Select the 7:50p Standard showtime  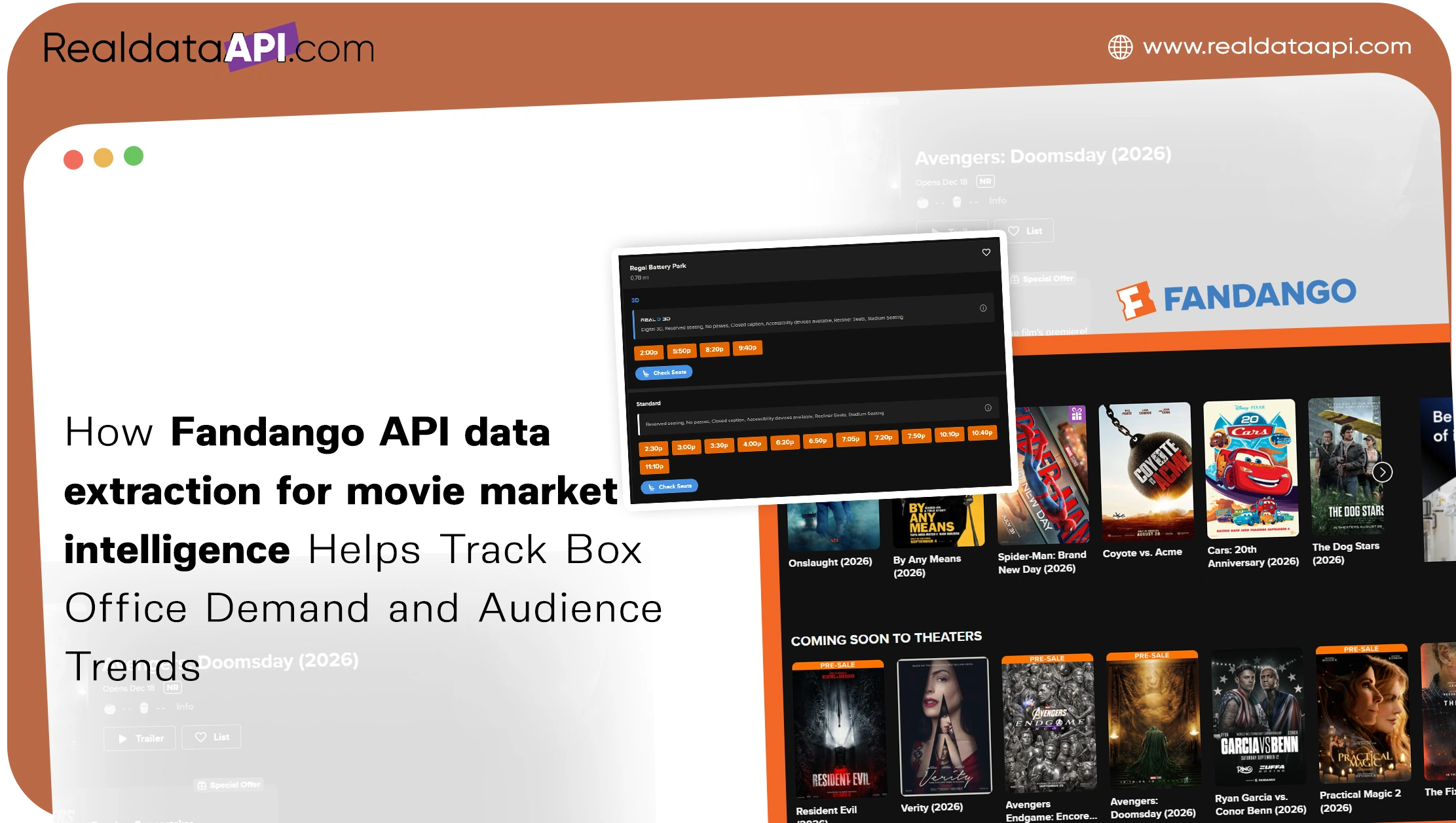pos(916,435)
